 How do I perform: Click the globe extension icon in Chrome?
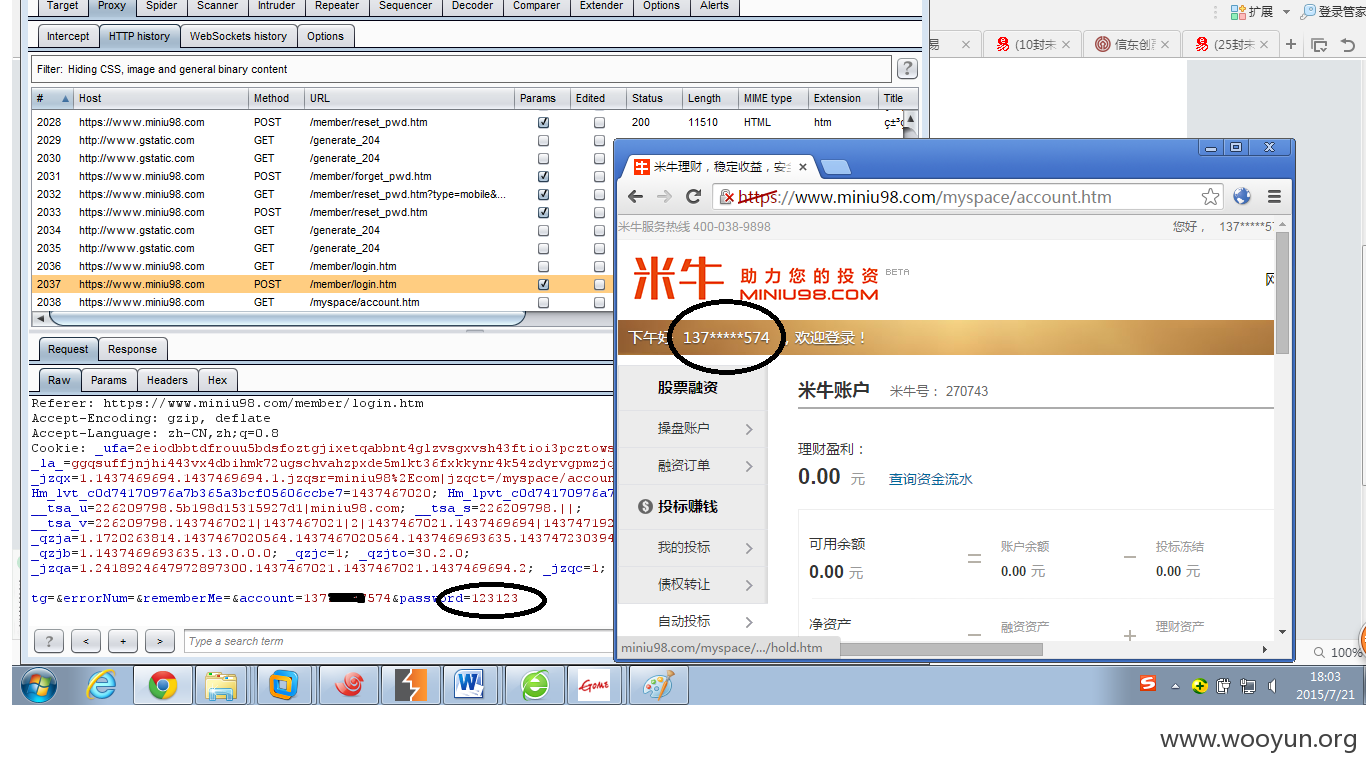point(1242,197)
